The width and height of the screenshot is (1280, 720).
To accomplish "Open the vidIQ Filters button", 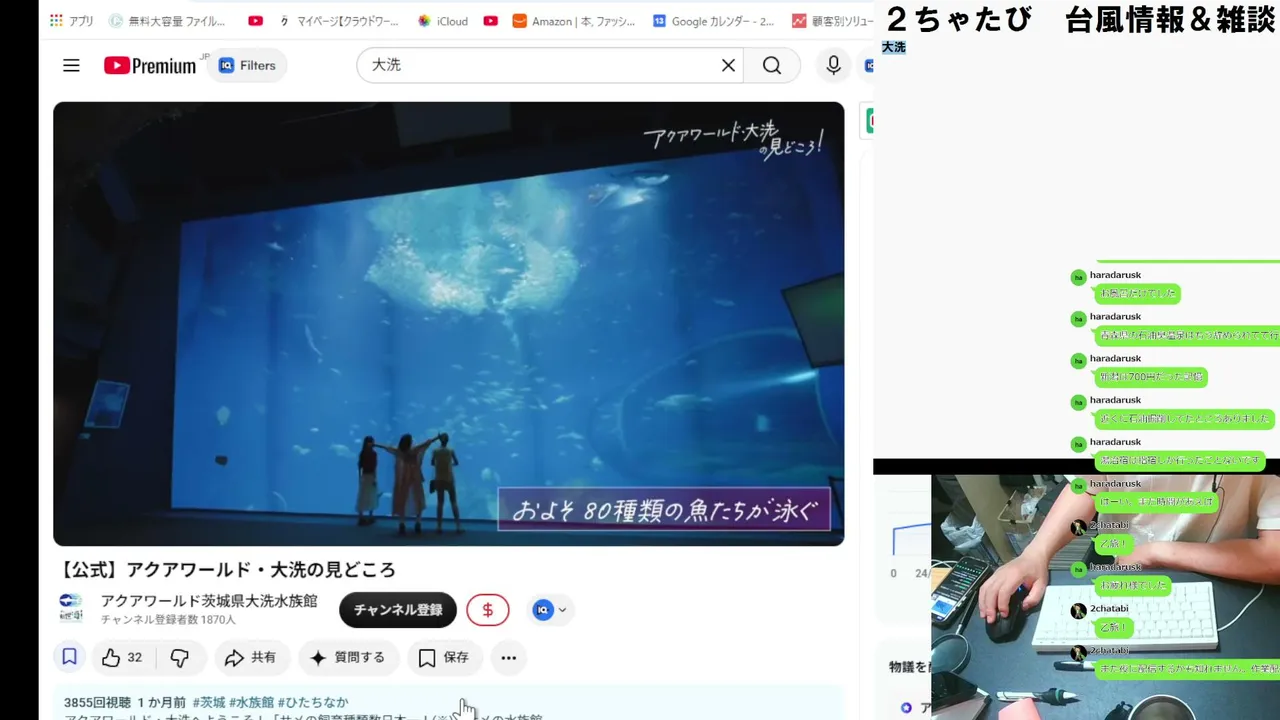I will 246,66.
